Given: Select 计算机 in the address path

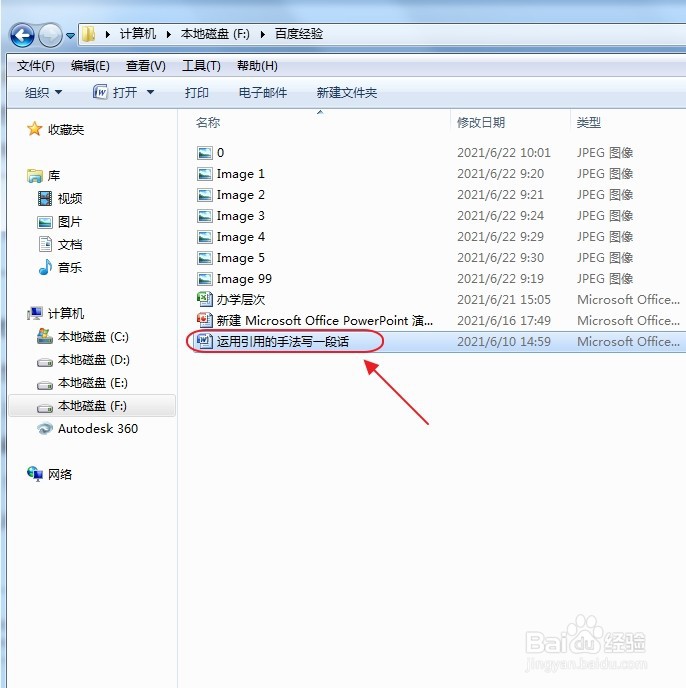Looking at the screenshot, I should pos(138,34).
